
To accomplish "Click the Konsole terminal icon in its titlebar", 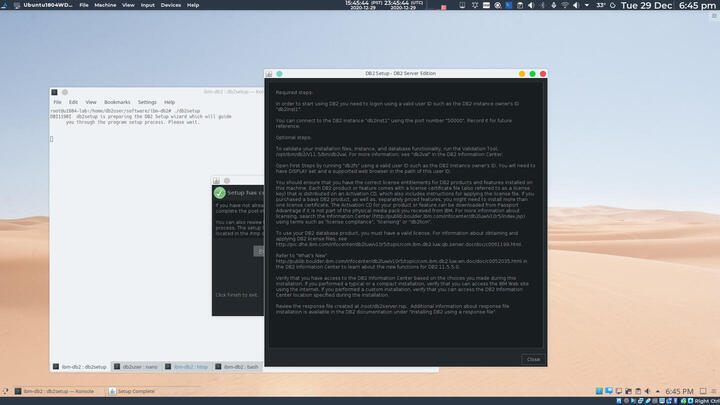I will tap(54, 92).
